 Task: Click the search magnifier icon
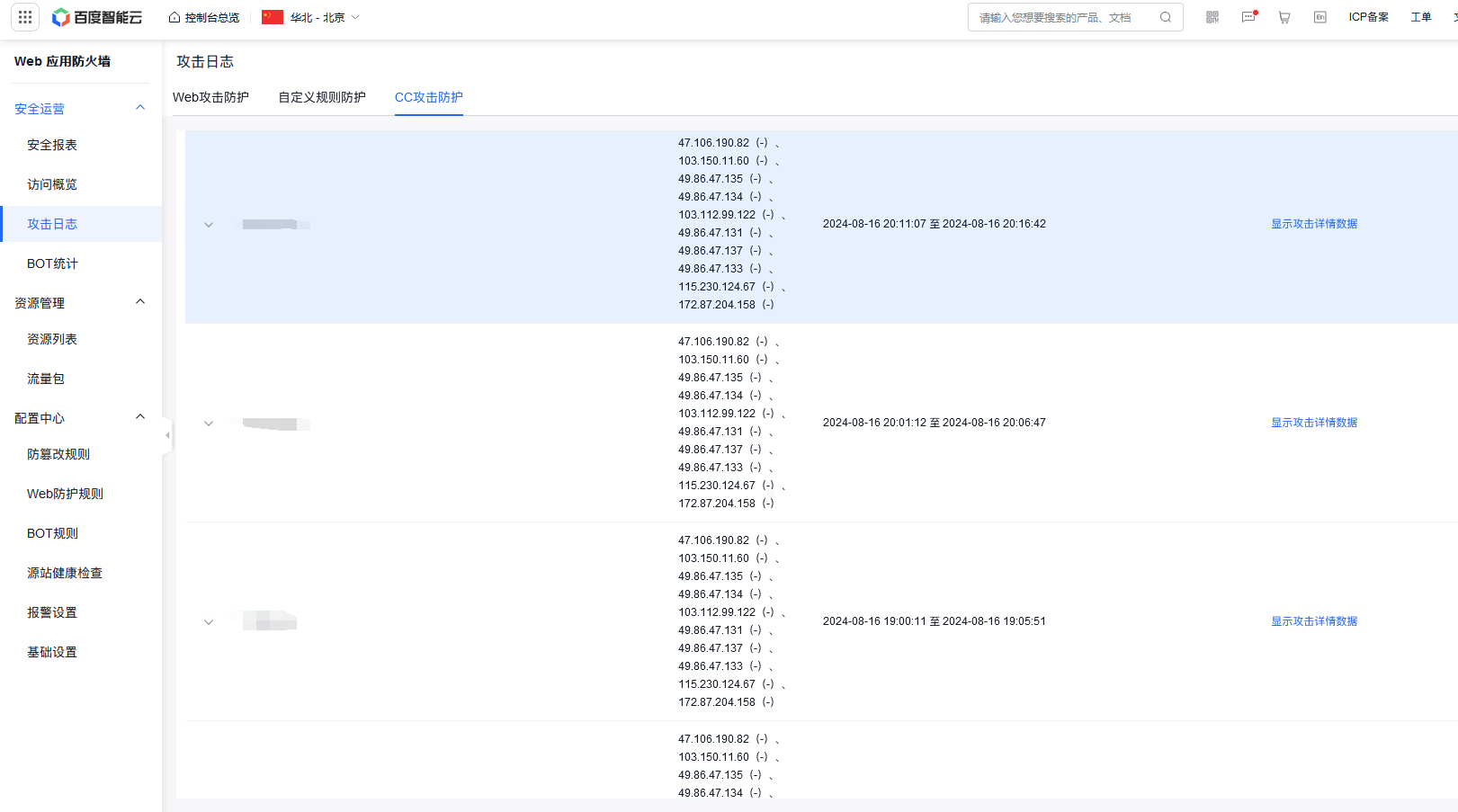[1166, 17]
